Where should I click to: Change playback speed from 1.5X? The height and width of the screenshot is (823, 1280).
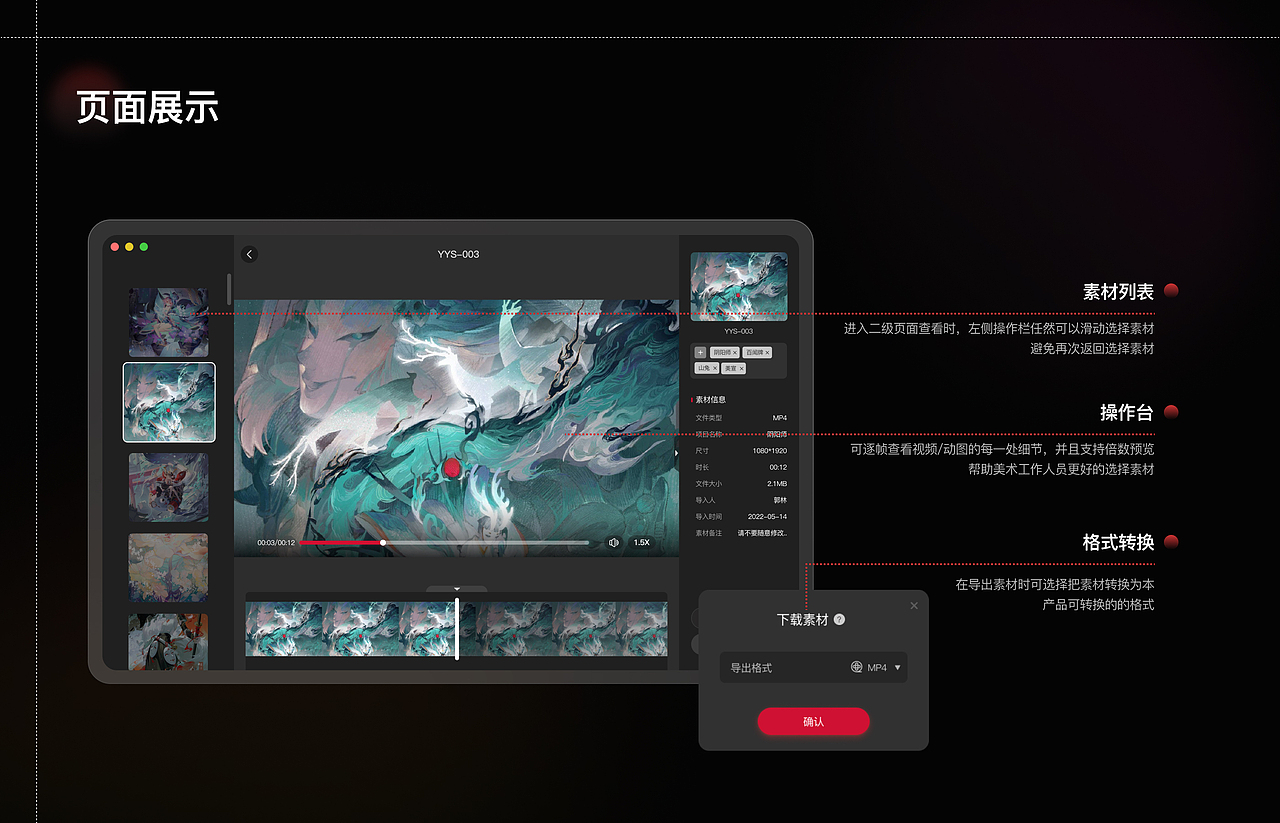click(x=642, y=543)
